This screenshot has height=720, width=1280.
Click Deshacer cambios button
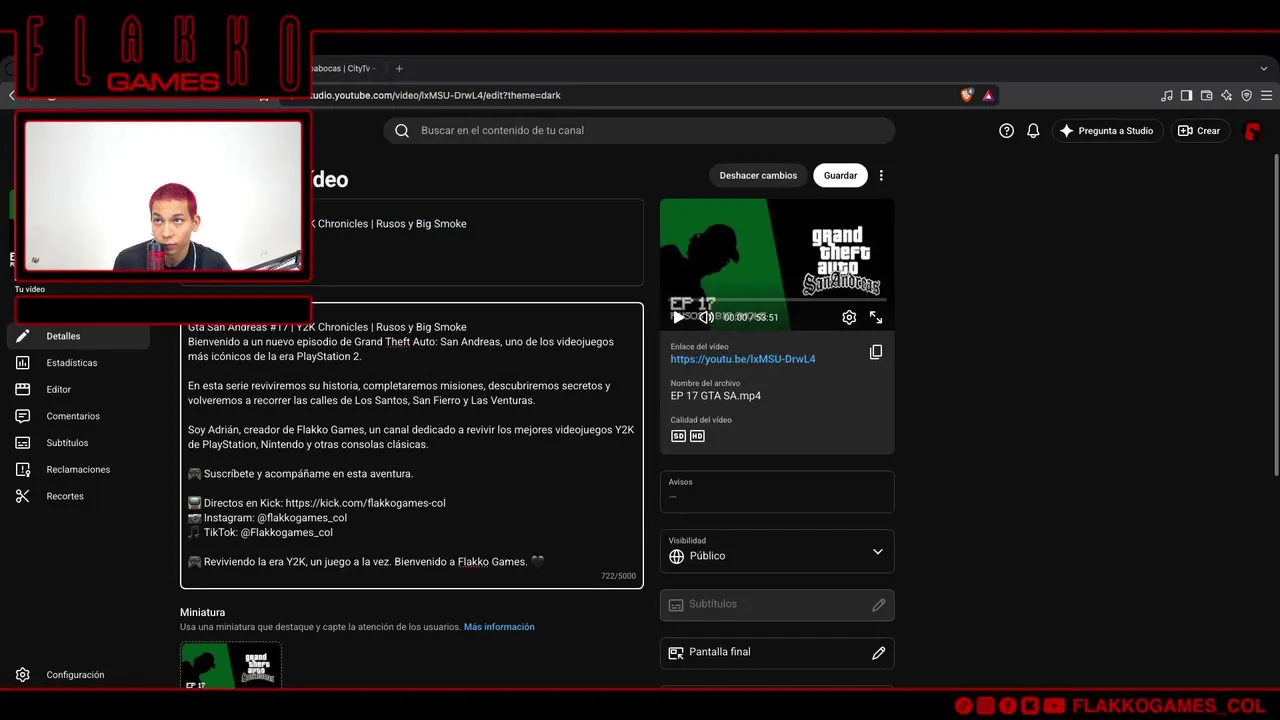coord(758,175)
